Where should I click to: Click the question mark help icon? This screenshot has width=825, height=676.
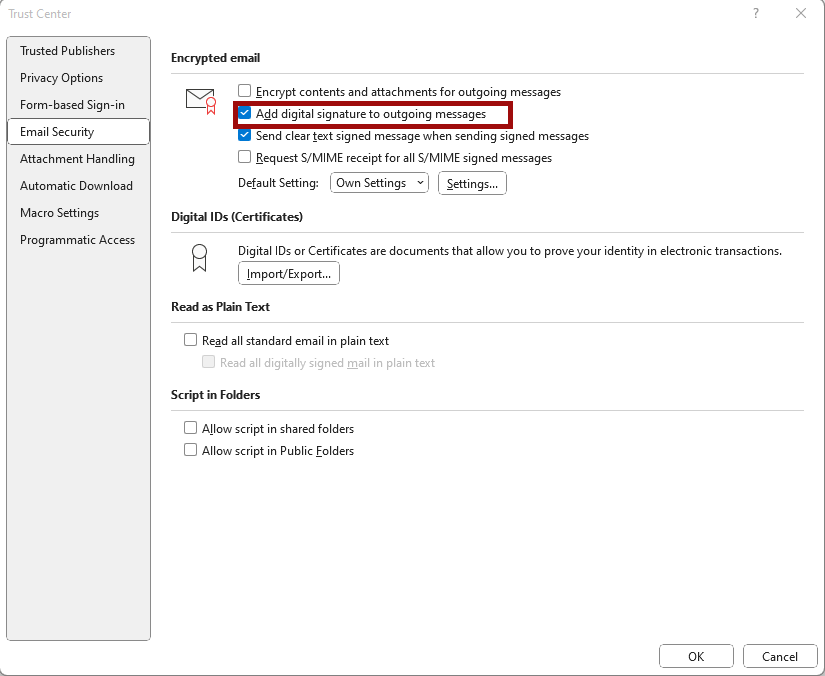(x=756, y=13)
